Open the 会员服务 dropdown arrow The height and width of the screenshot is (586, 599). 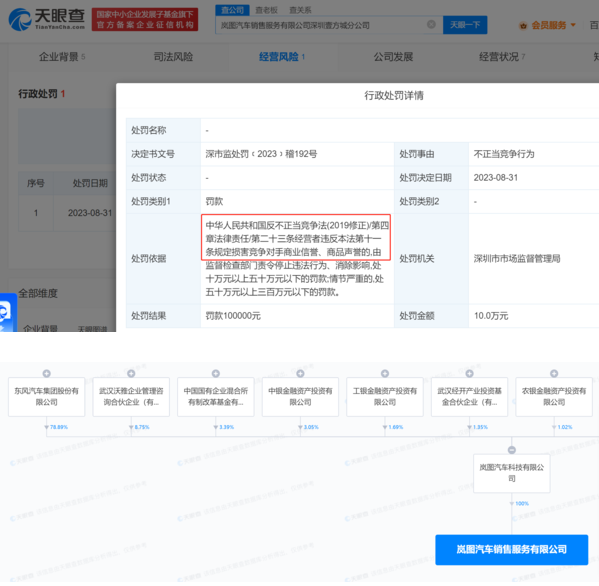tap(573, 25)
